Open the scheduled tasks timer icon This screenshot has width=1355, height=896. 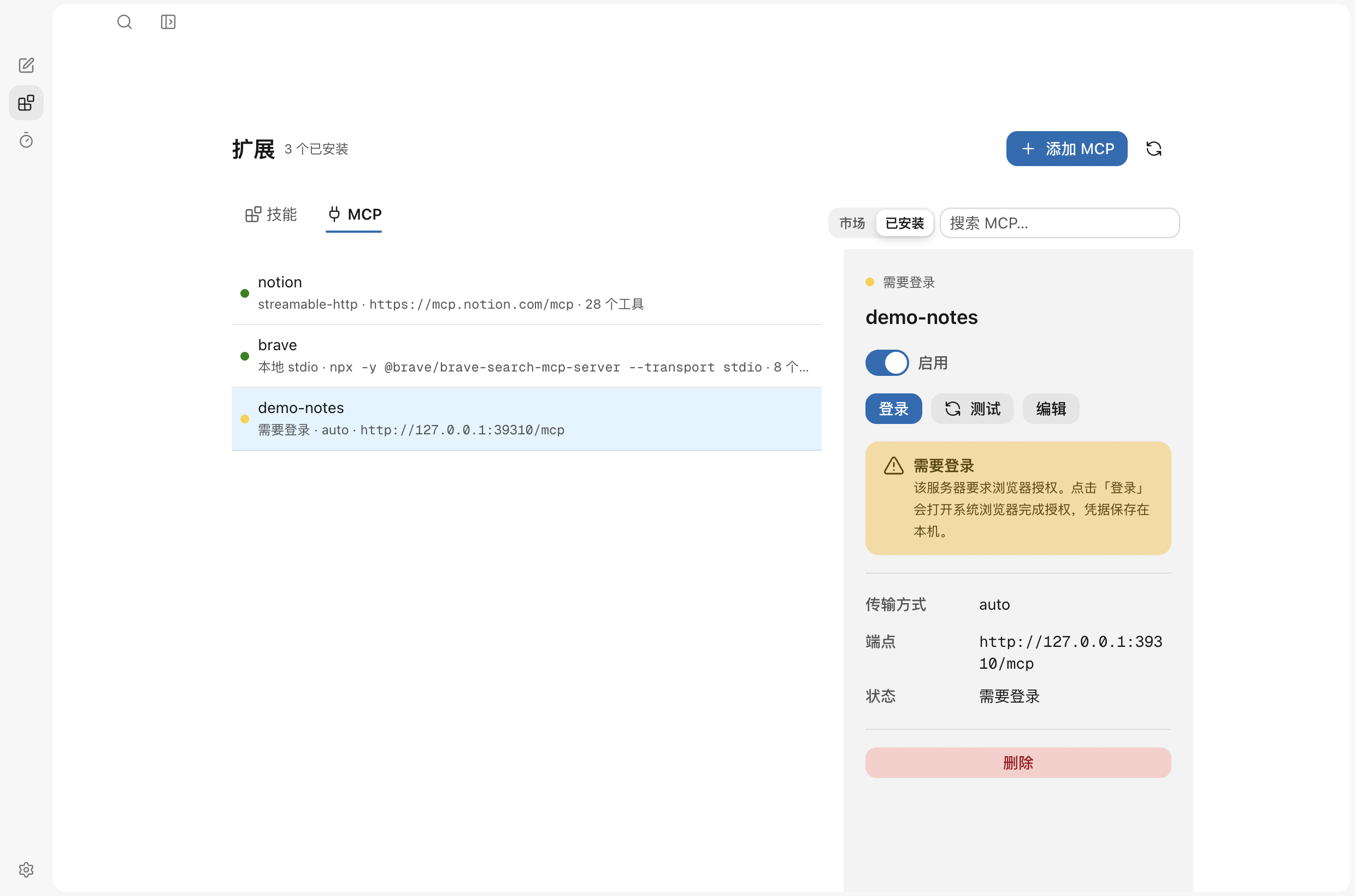coord(26,140)
